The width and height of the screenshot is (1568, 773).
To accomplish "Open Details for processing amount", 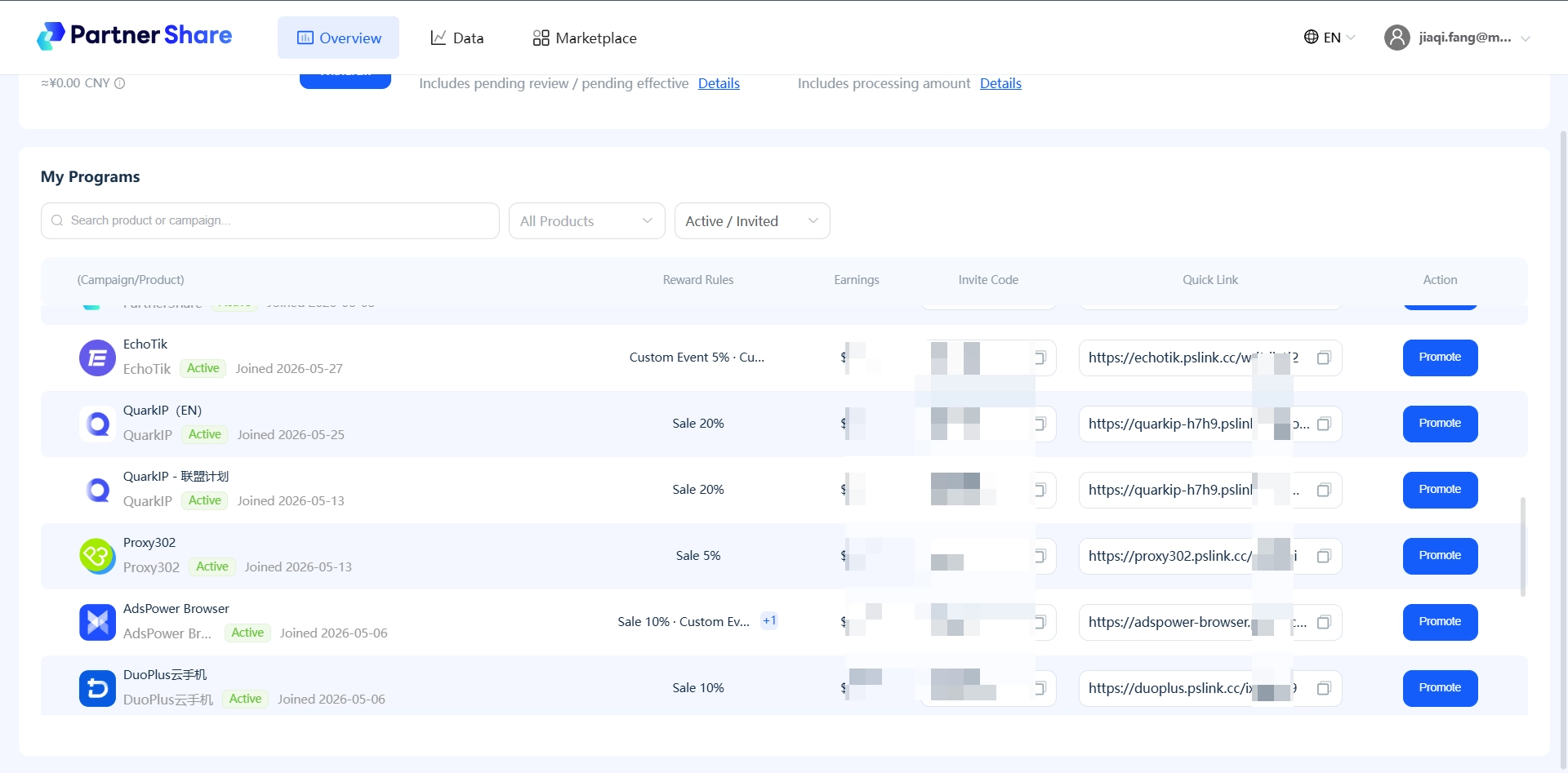I will click(x=1000, y=83).
